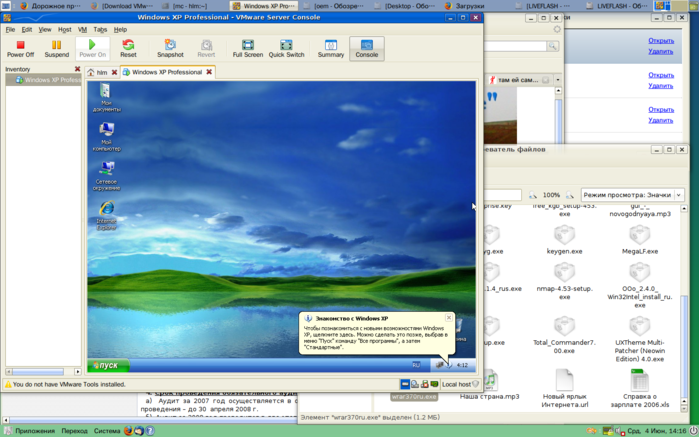The image size is (699, 437).
Task: Click the Inventory panel horizontal scrollbar
Action: pos(43,371)
